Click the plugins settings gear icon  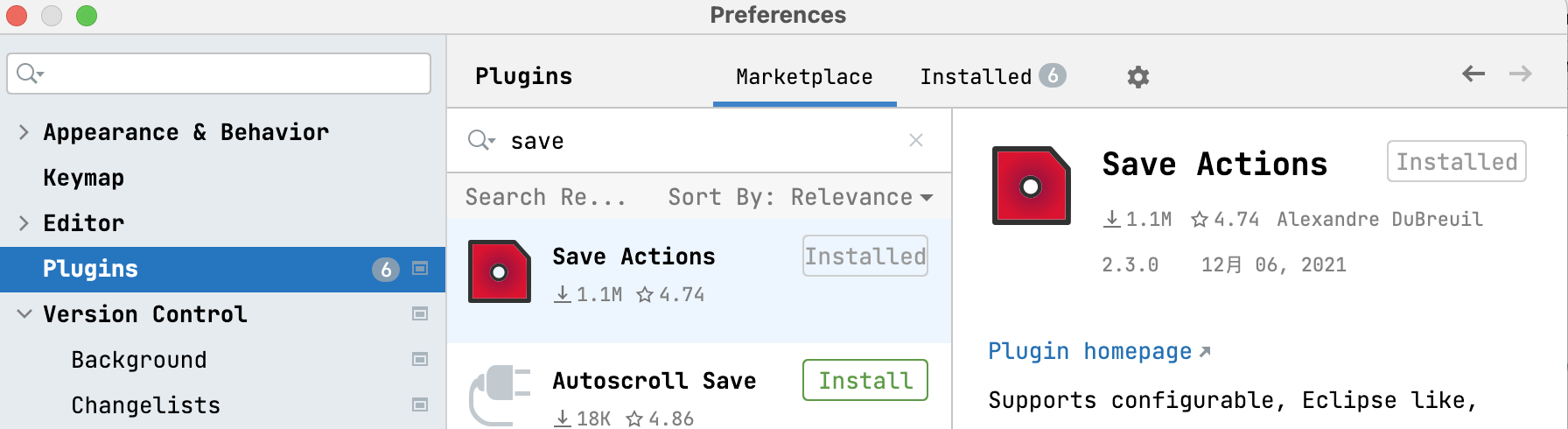point(1137,77)
